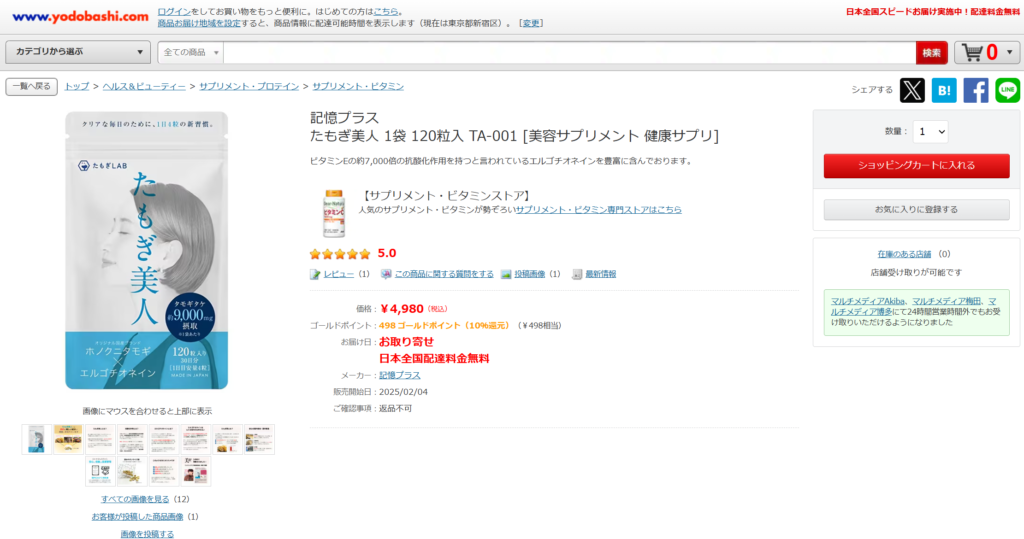Click お取り寄せ delivery status text
The height and width of the screenshot is (539, 1024).
tap(406, 342)
